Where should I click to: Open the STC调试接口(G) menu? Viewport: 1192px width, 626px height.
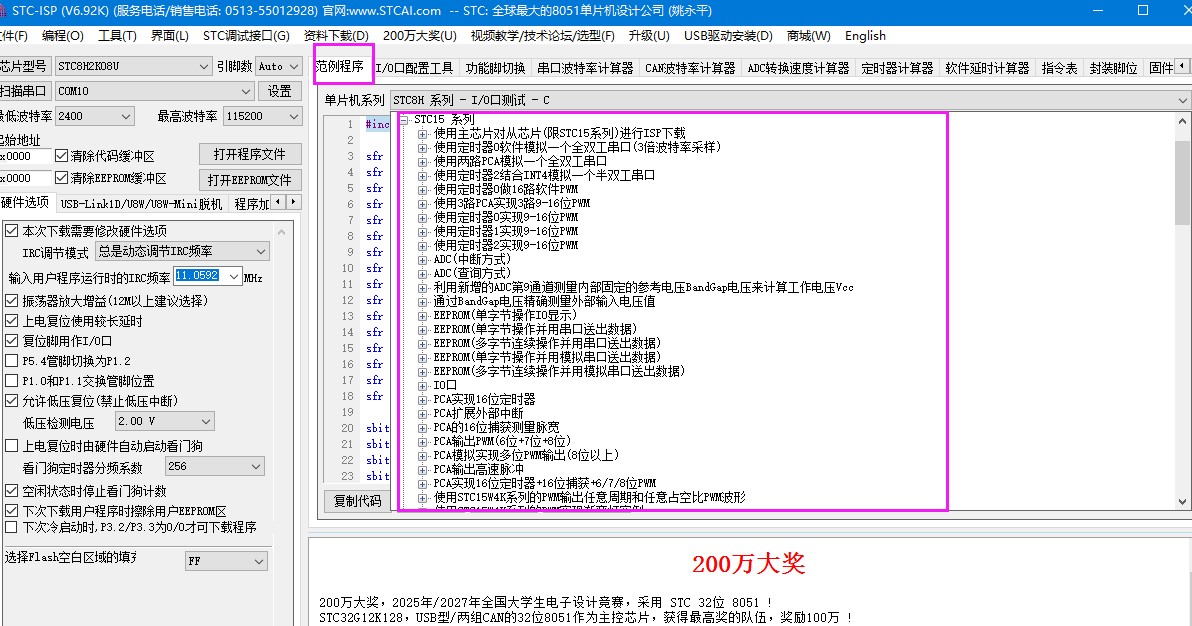[246, 36]
